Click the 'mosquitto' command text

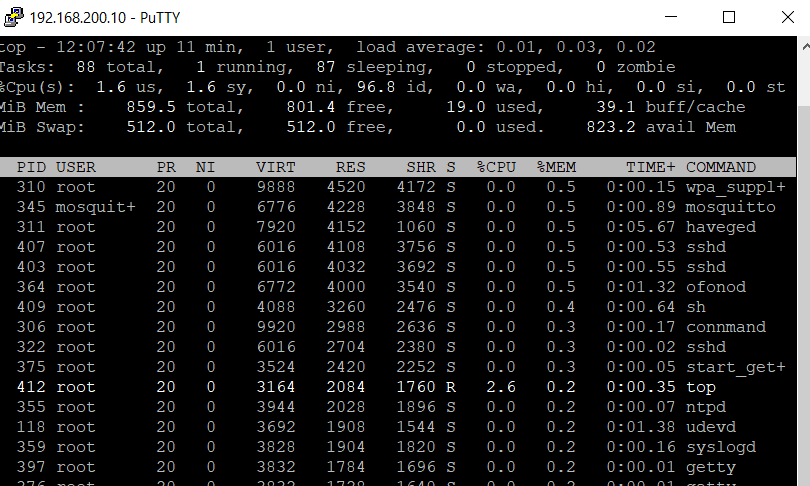click(730, 207)
